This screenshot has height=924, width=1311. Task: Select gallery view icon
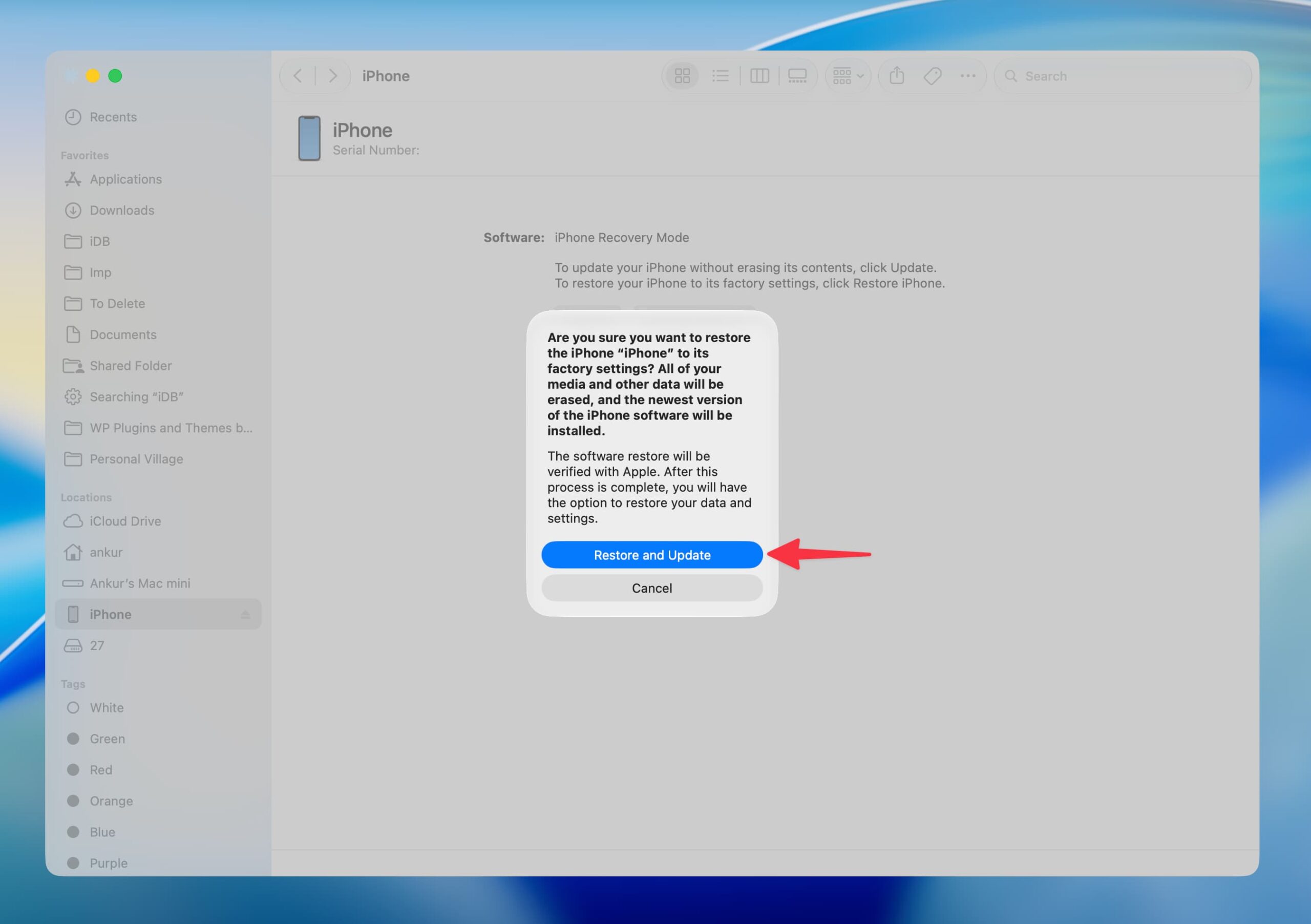click(x=797, y=76)
